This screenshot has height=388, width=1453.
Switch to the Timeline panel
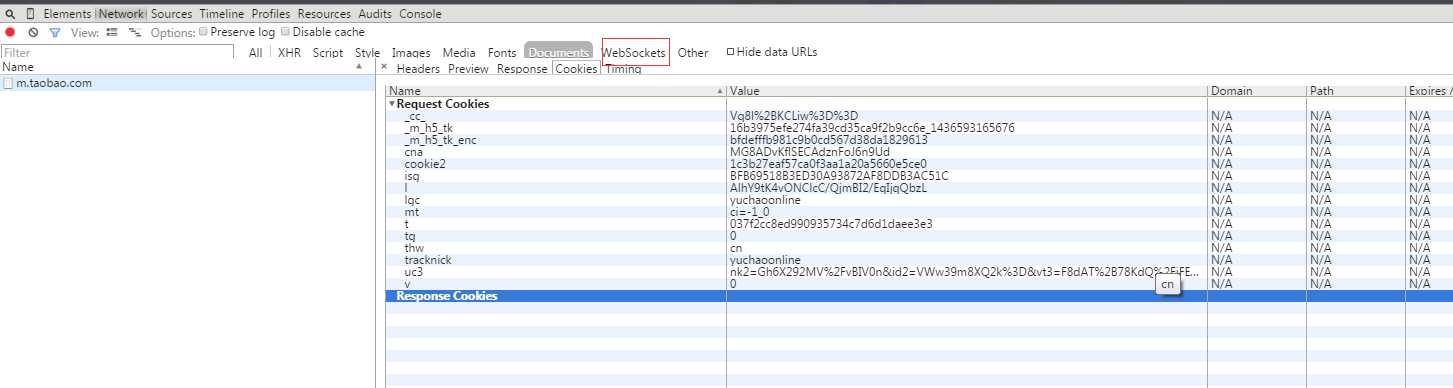[x=222, y=14]
